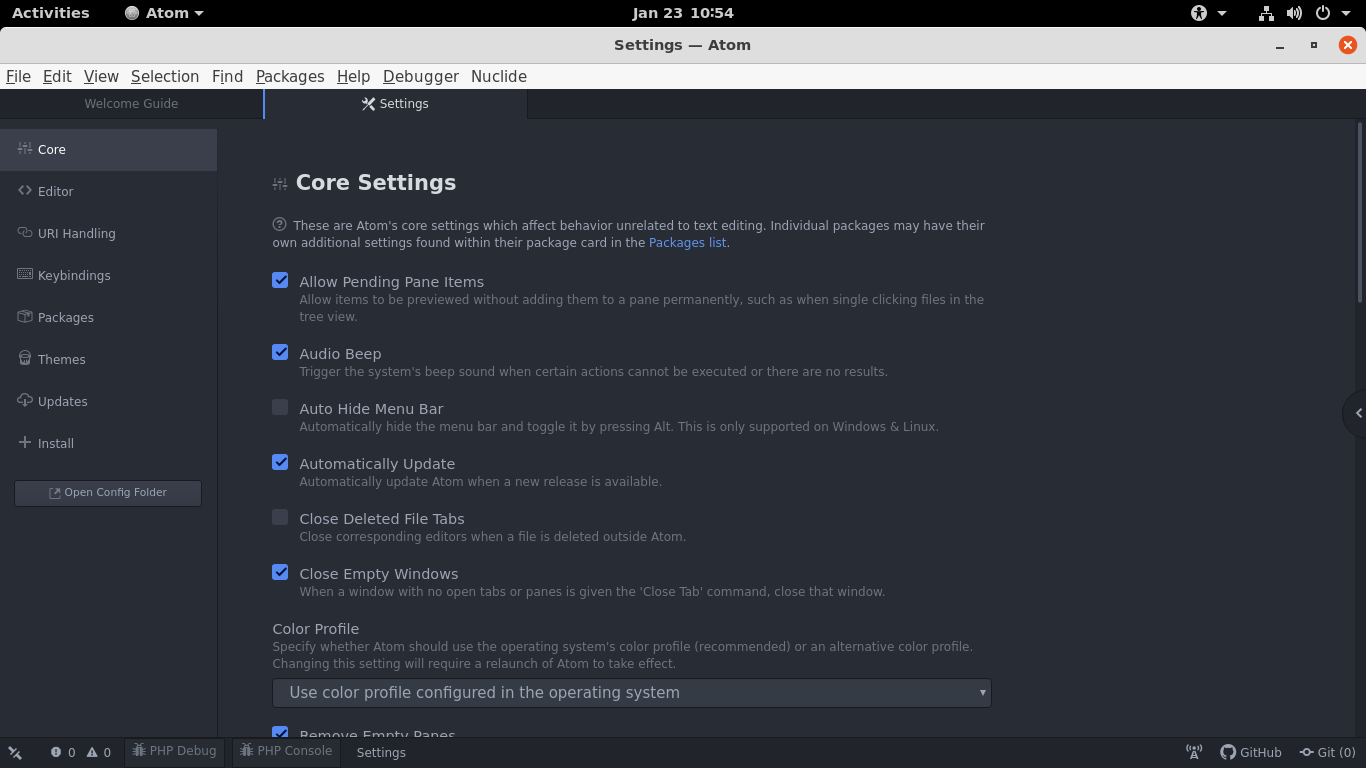Viewport: 1366px width, 768px height.
Task: Disable the Audio Beep checkbox
Action: click(280, 353)
